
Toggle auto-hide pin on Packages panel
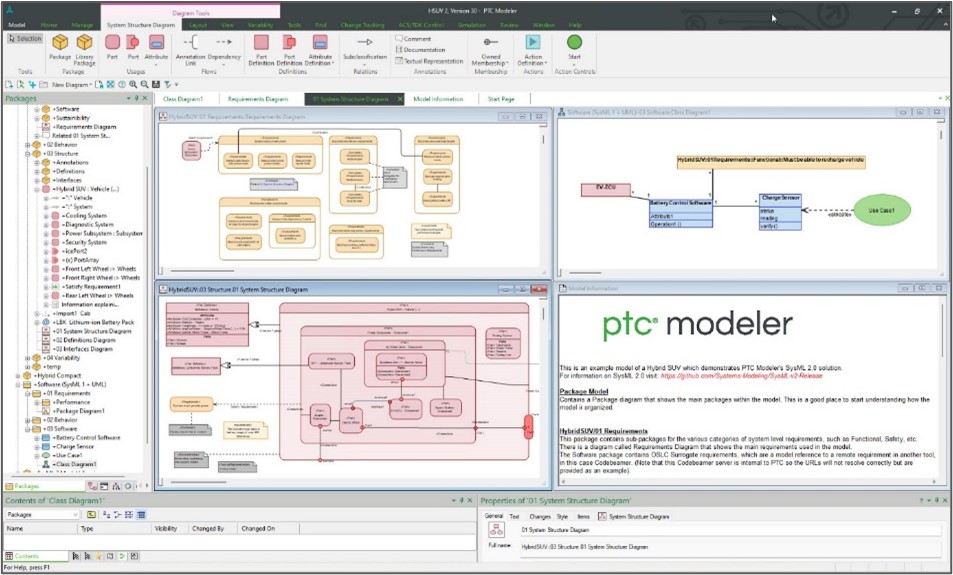[x=137, y=99]
